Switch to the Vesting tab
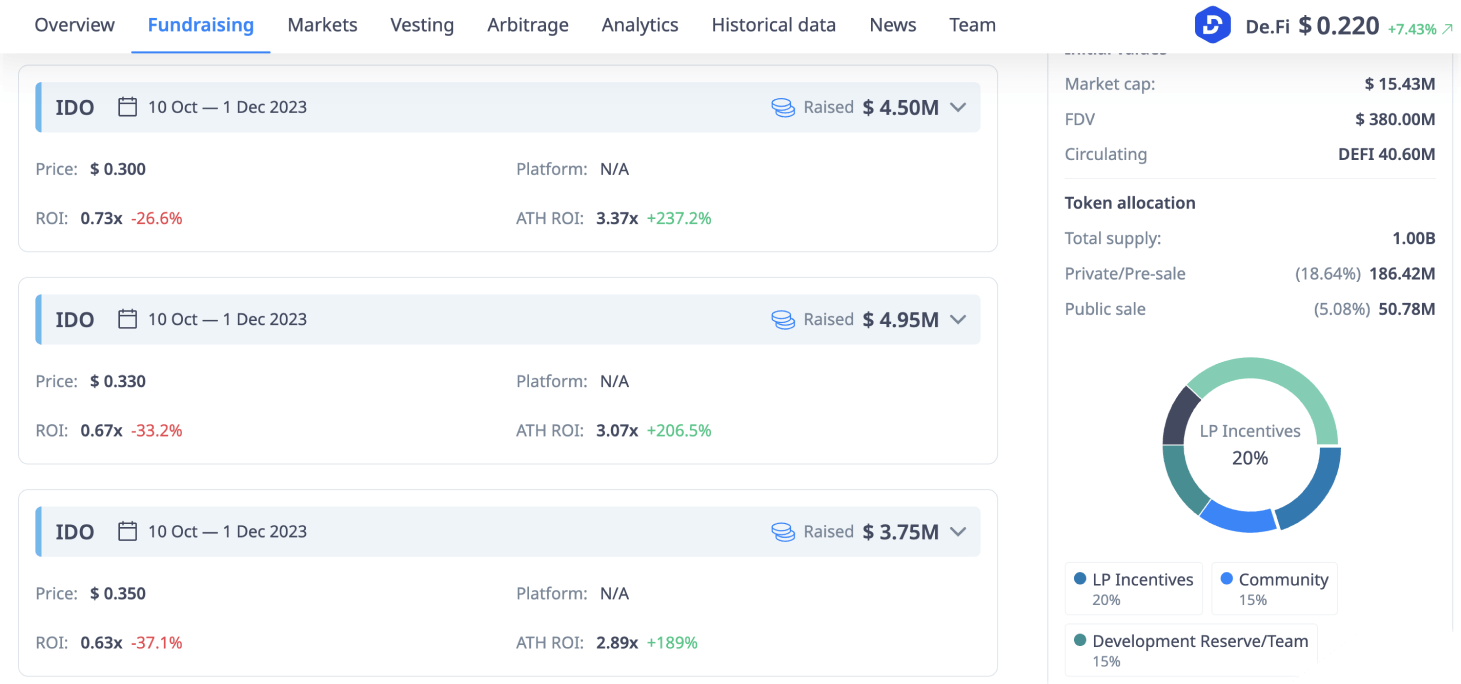 [x=422, y=25]
